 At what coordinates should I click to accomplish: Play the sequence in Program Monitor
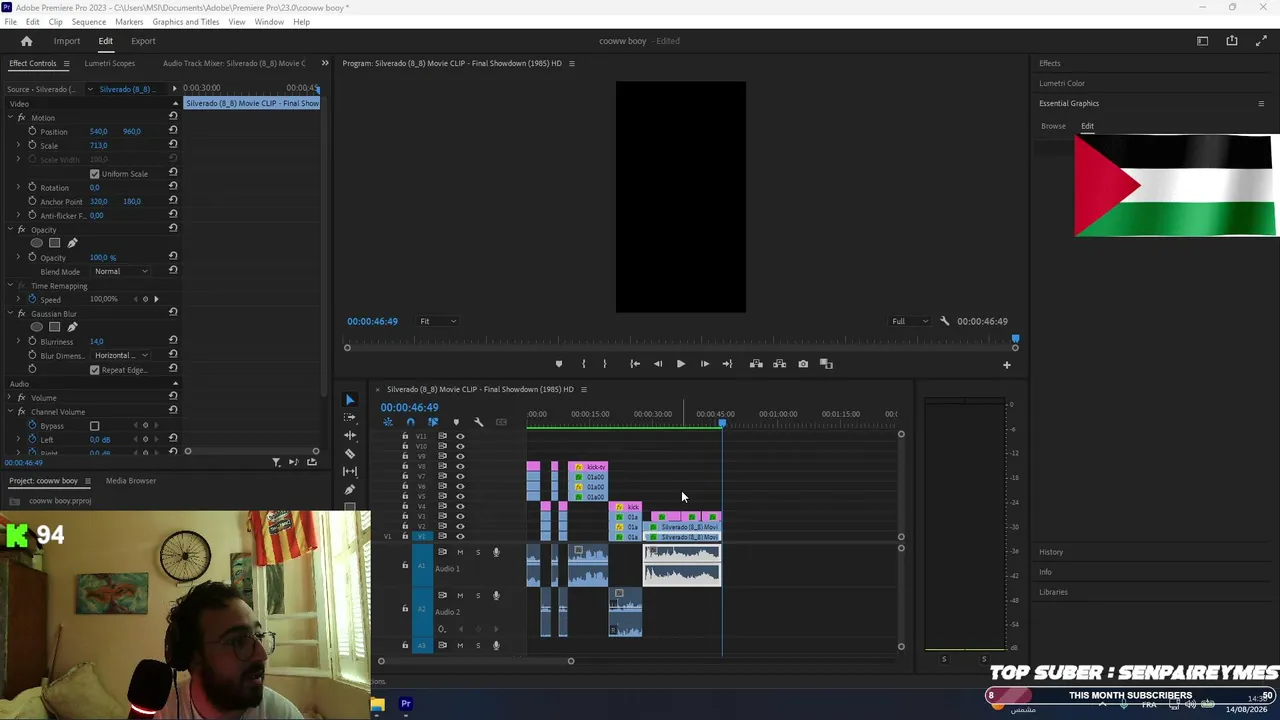click(681, 364)
